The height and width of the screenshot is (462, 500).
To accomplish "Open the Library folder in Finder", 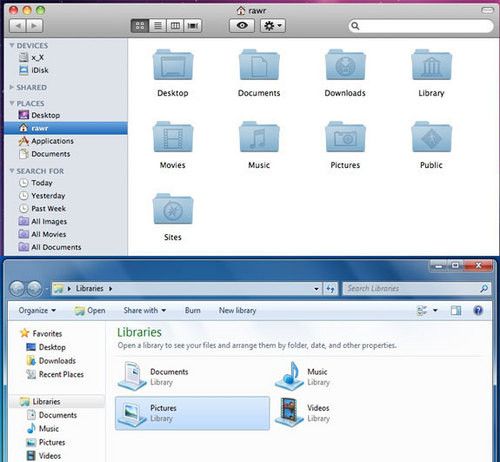I will (431, 65).
